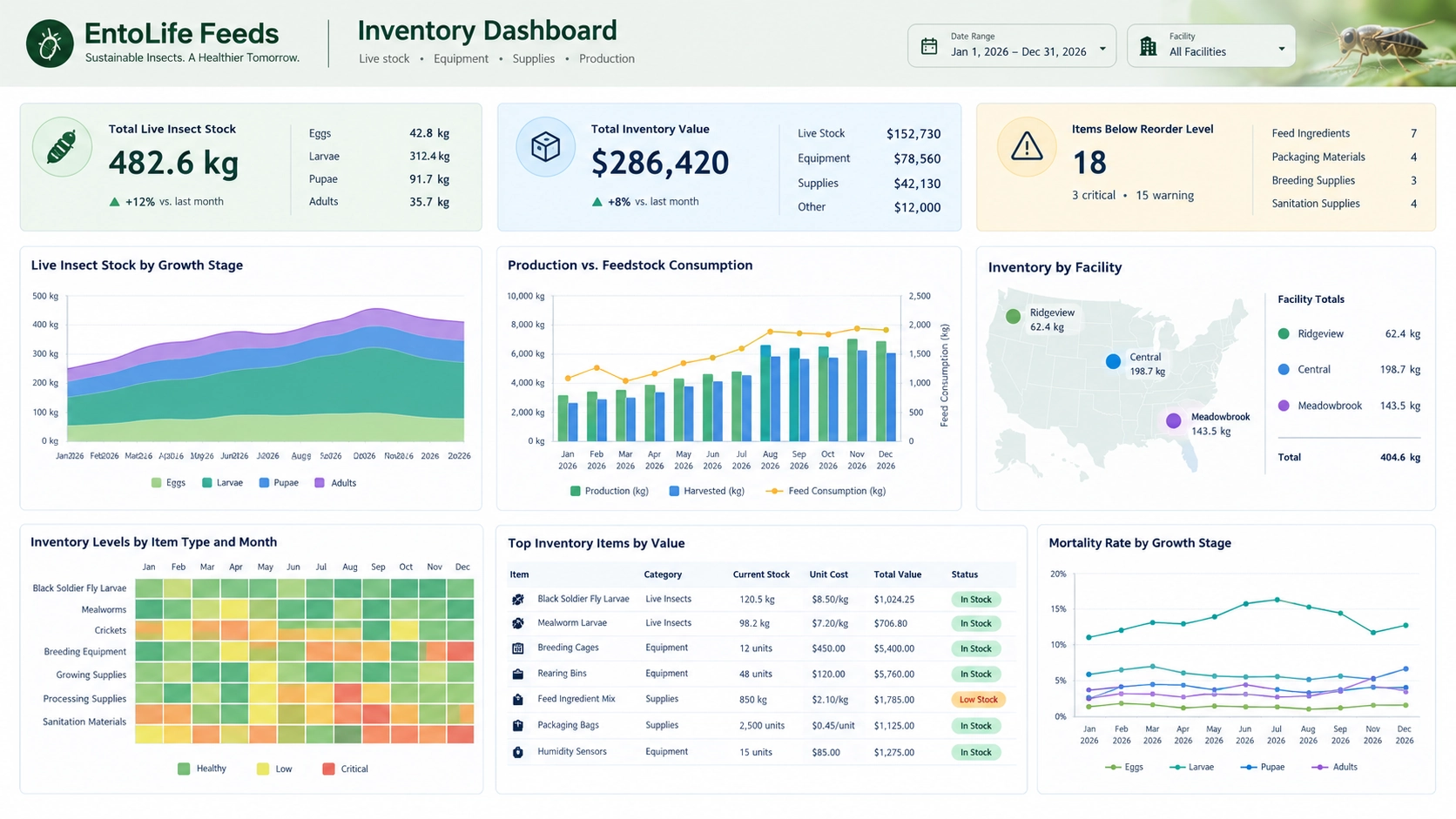Toggle Production (kg) legend entry
This screenshot has height=819, width=1456.
pyautogui.click(x=610, y=492)
